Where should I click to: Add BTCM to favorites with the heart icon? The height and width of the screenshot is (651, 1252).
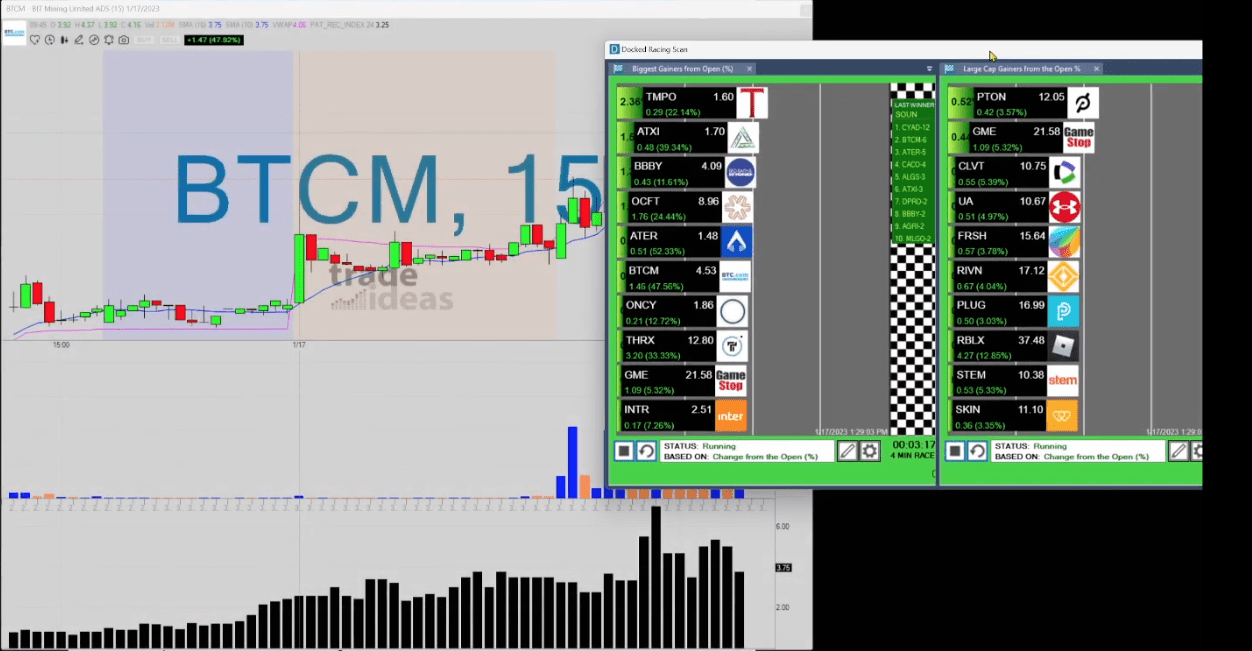point(35,40)
